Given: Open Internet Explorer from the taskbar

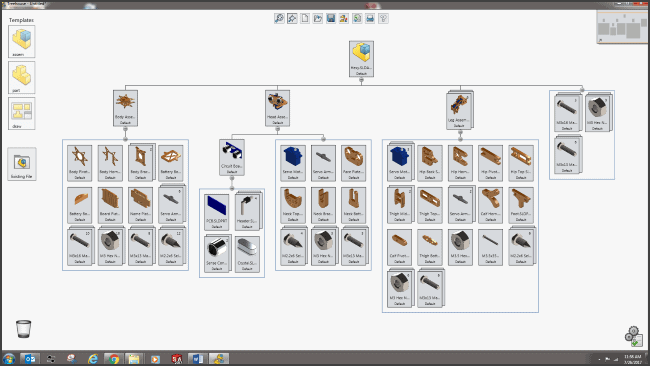Looking at the screenshot, I should tap(92, 359).
